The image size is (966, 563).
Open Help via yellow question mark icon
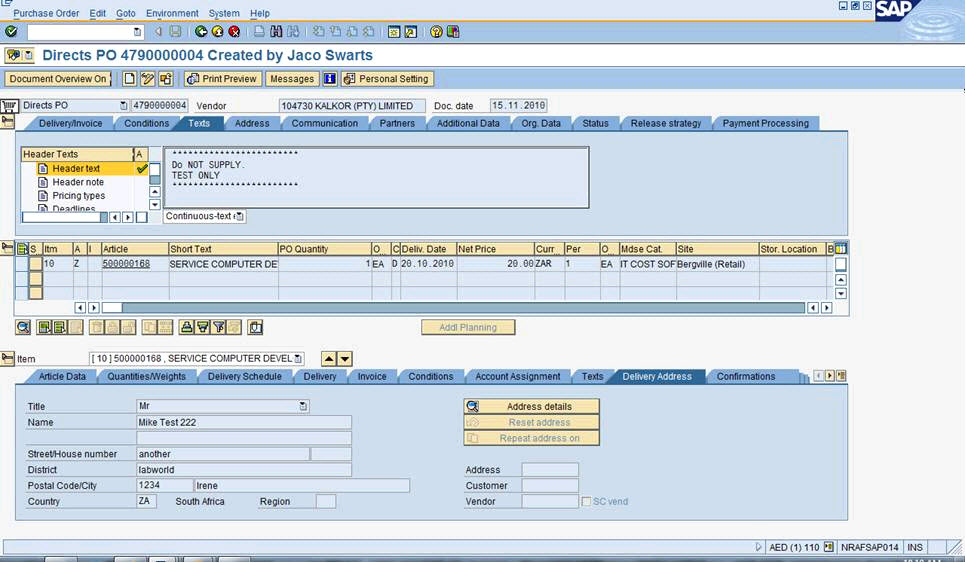point(436,32)
